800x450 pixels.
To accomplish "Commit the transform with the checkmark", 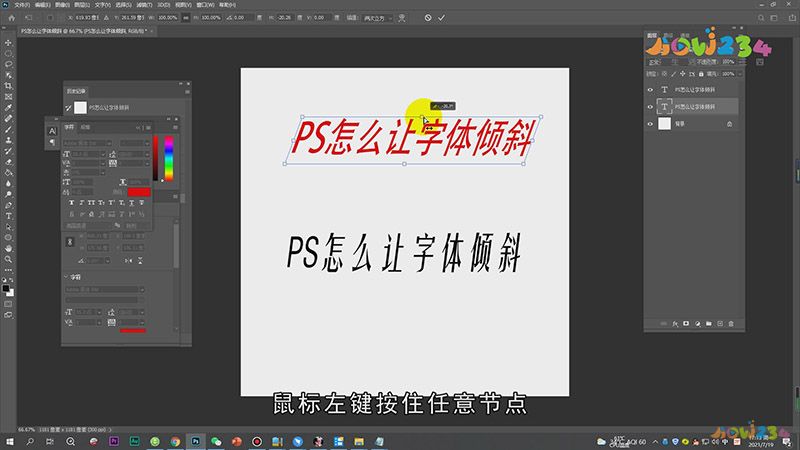I will pos(441,18).
